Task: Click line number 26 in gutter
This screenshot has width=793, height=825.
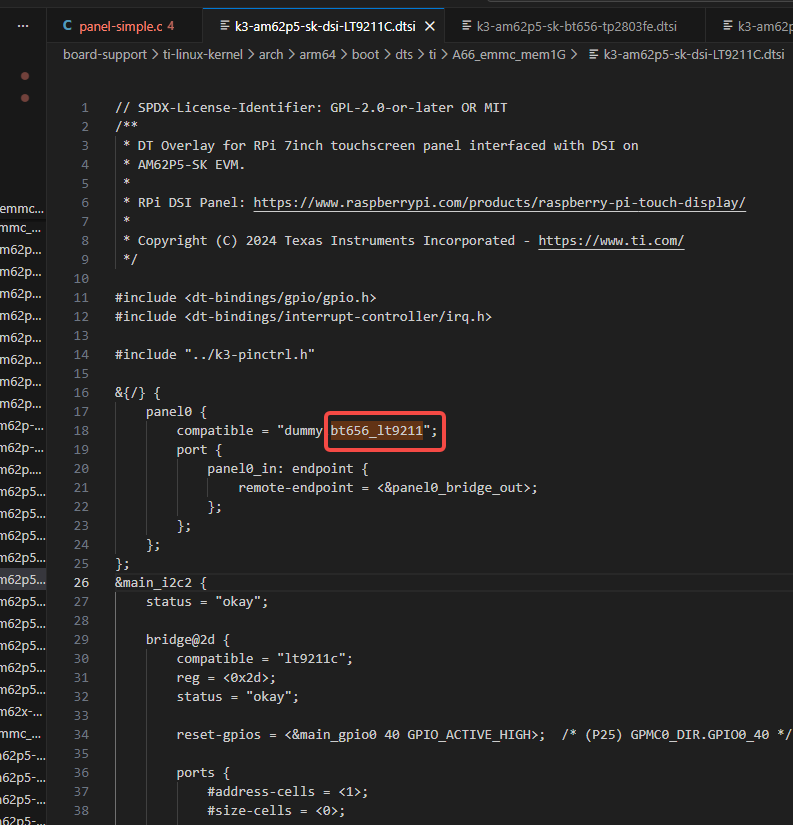Action: (x=82, y=582)
